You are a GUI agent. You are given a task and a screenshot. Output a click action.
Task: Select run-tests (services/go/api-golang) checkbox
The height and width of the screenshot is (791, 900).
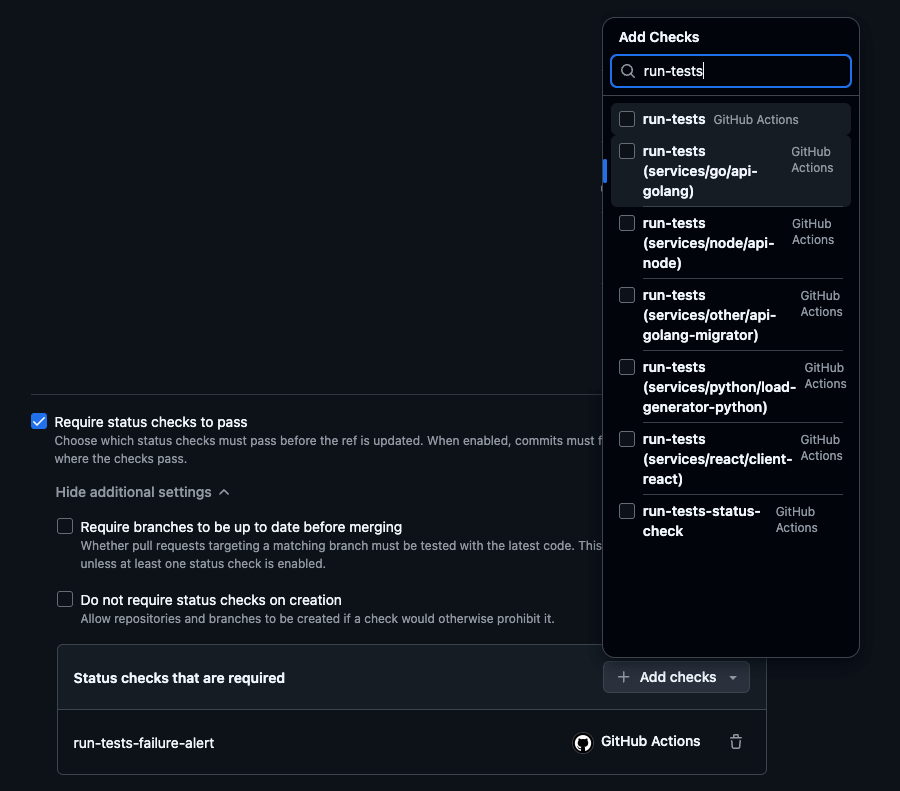pos(627,151)
